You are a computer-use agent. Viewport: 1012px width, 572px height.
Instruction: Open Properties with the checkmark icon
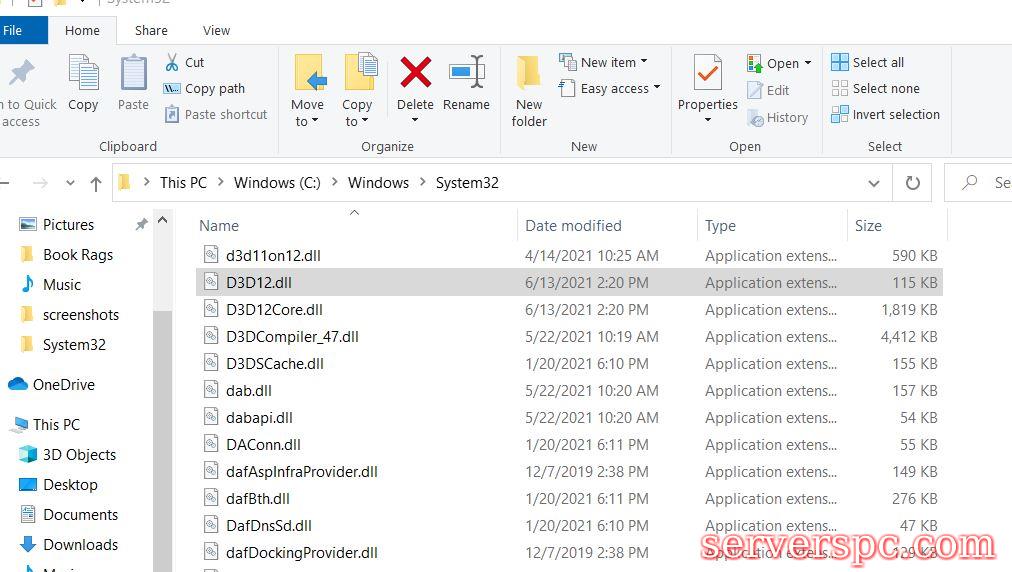pyautogui.click(x=708, y=76)
